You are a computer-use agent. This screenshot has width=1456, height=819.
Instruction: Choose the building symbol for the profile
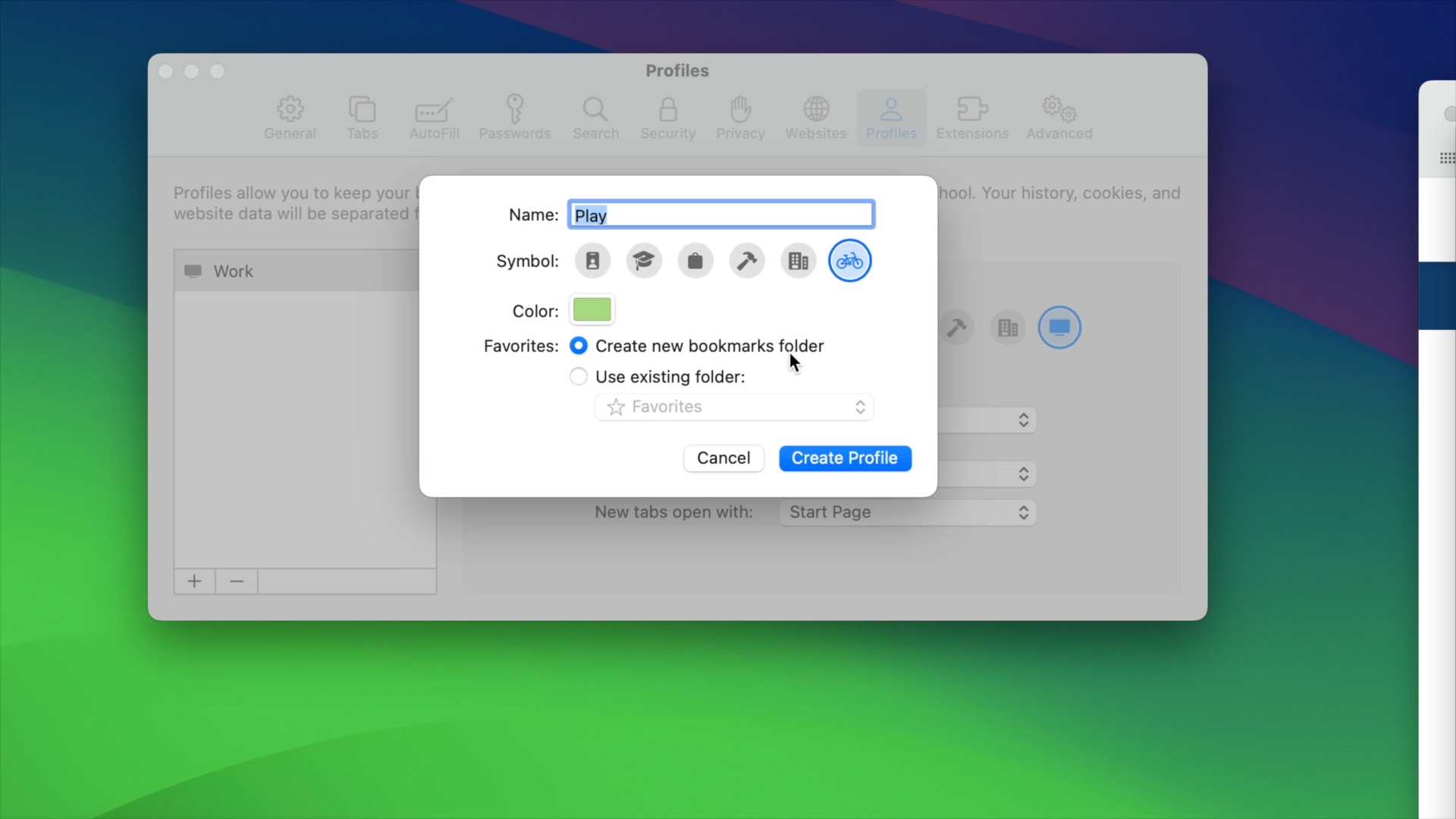(798, 260)
